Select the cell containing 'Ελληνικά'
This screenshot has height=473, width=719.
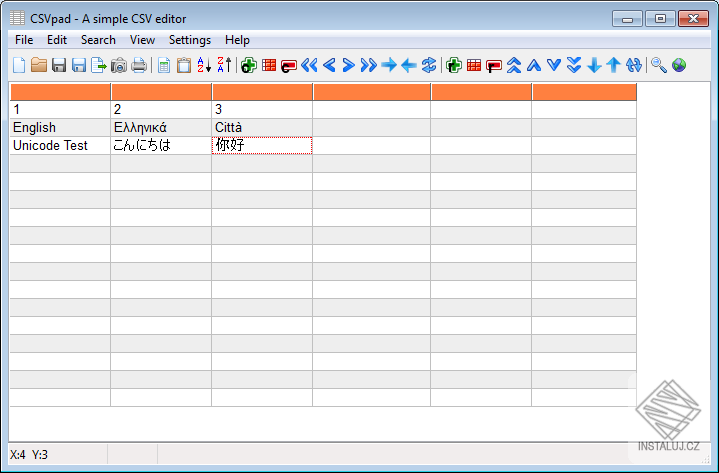[161, 127]
